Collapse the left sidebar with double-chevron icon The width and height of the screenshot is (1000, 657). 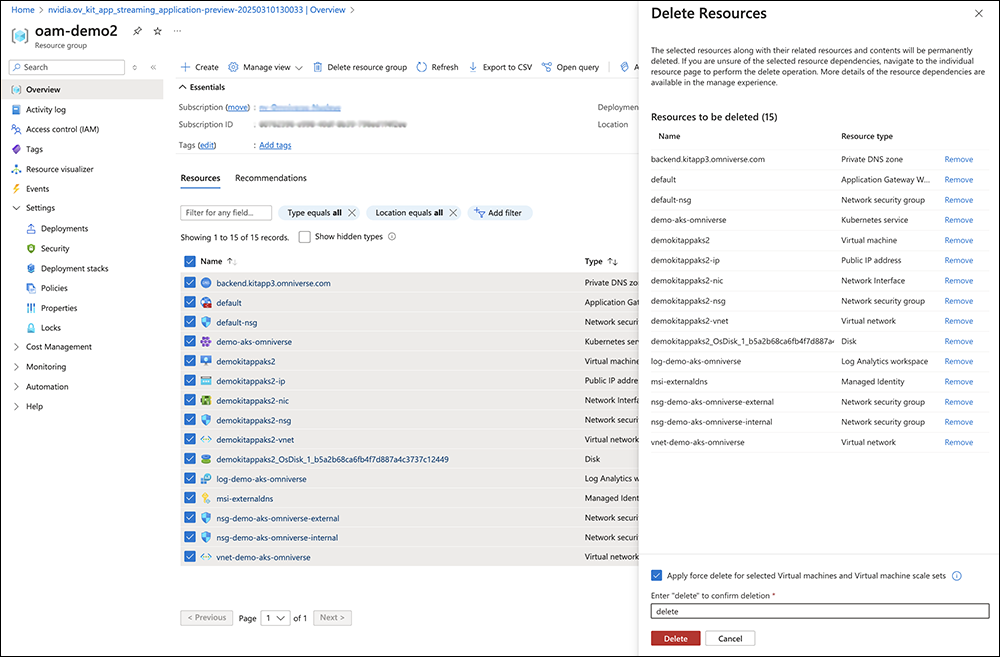point(153,67)
